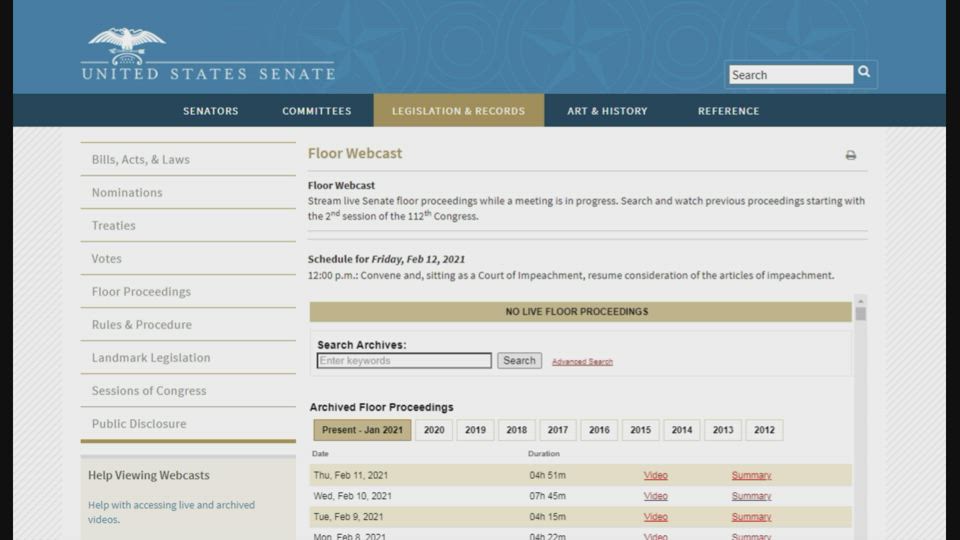Click the Search Archives keyword field
Screen dimensions: 960x540
[x=404, y=361]
